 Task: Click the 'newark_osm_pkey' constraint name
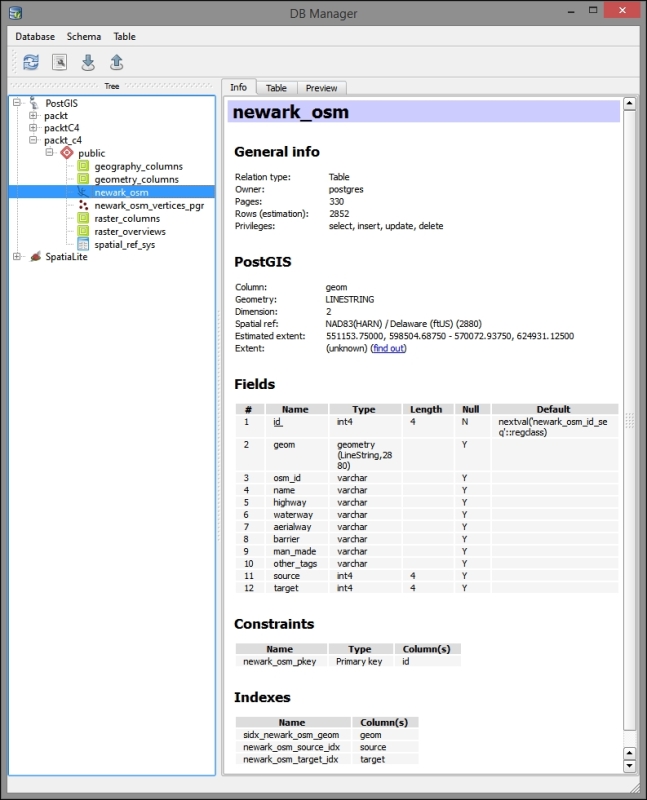tap(280, 661)
